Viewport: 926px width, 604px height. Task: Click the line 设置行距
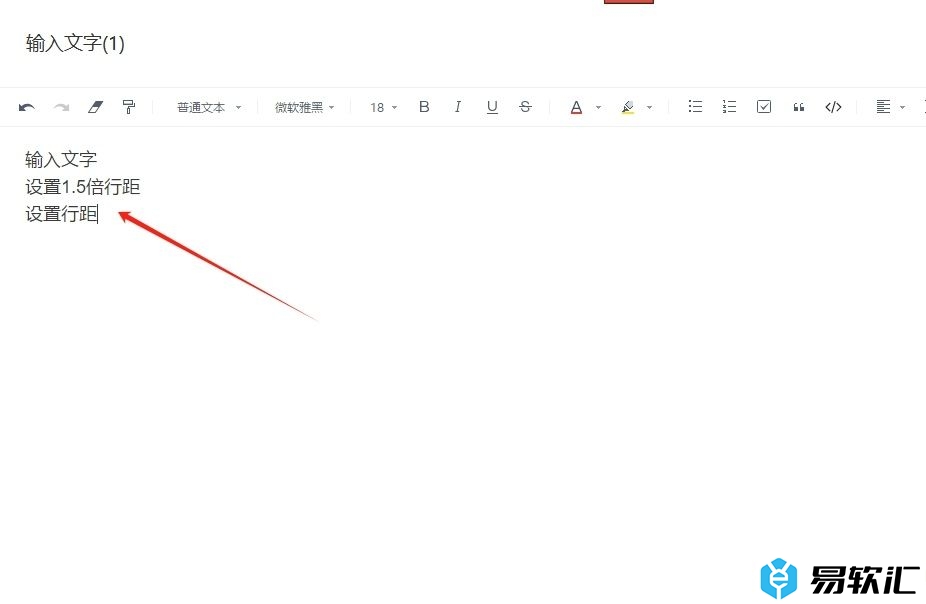[x=61, y=214]
